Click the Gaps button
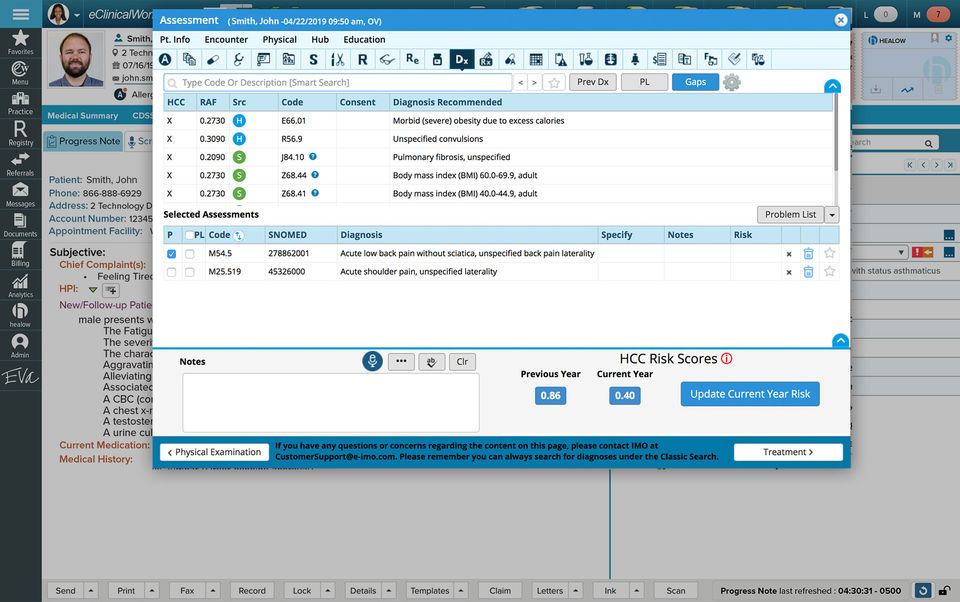Viewport: 960px width, 602px height. pos(695,82)
